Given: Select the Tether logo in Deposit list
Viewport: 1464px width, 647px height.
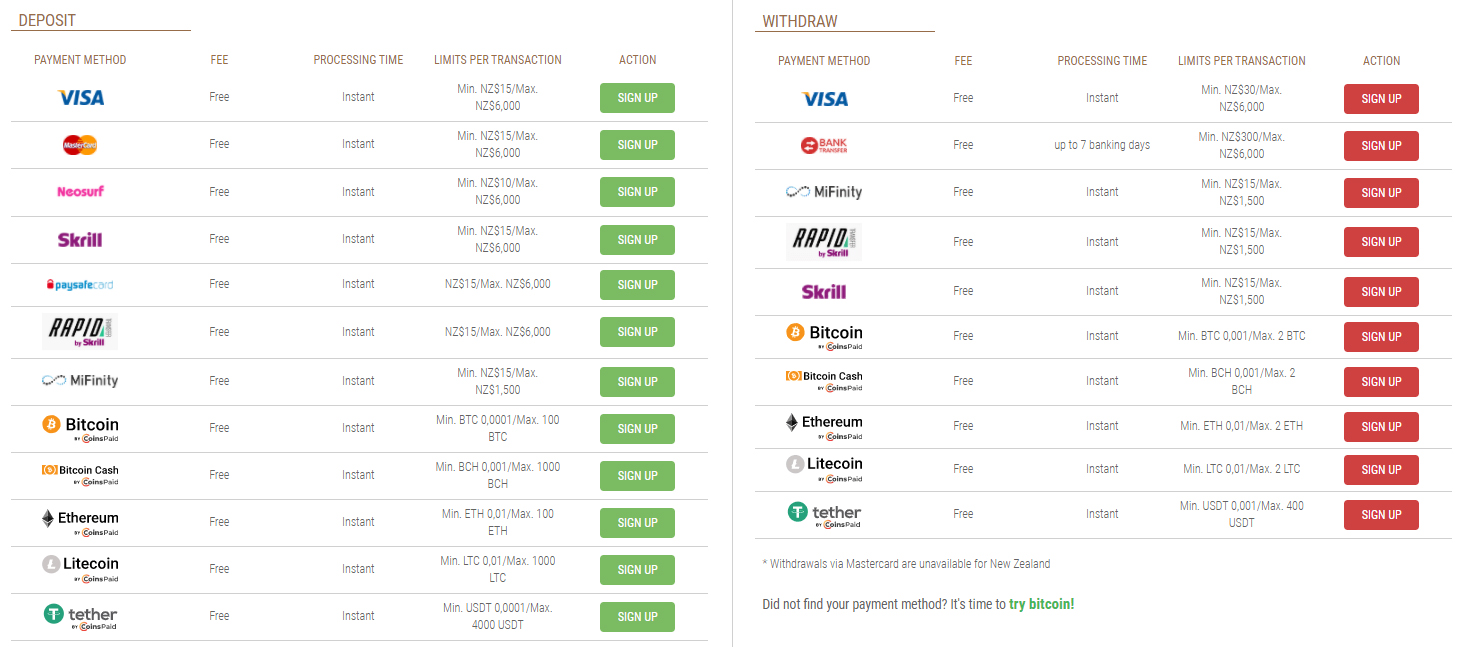Looking at the screenshot, I should pyautogui.click(x=80, y=616).
